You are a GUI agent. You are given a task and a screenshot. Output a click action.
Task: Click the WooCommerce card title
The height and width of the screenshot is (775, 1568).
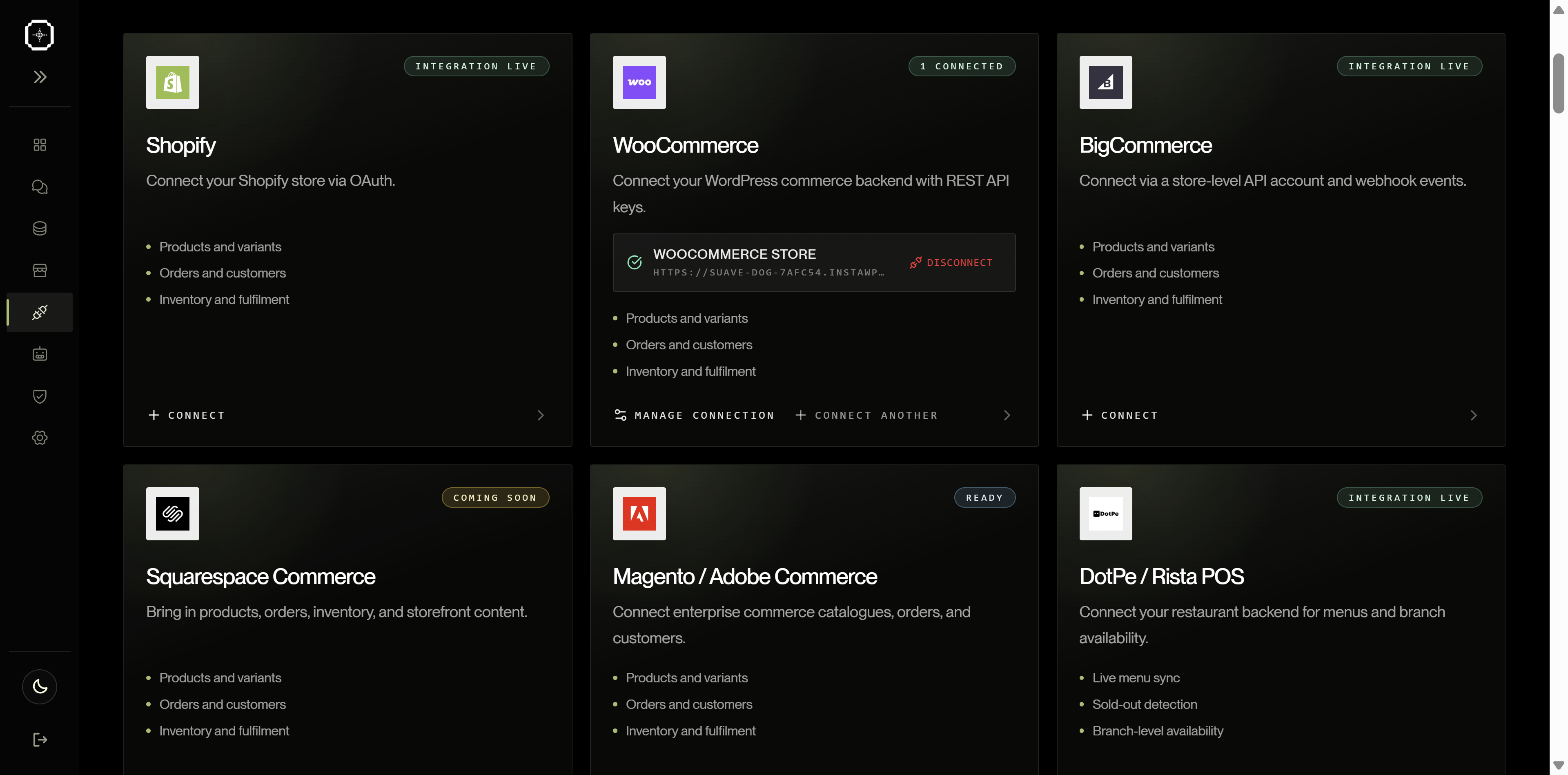click(x=686, y=145)
